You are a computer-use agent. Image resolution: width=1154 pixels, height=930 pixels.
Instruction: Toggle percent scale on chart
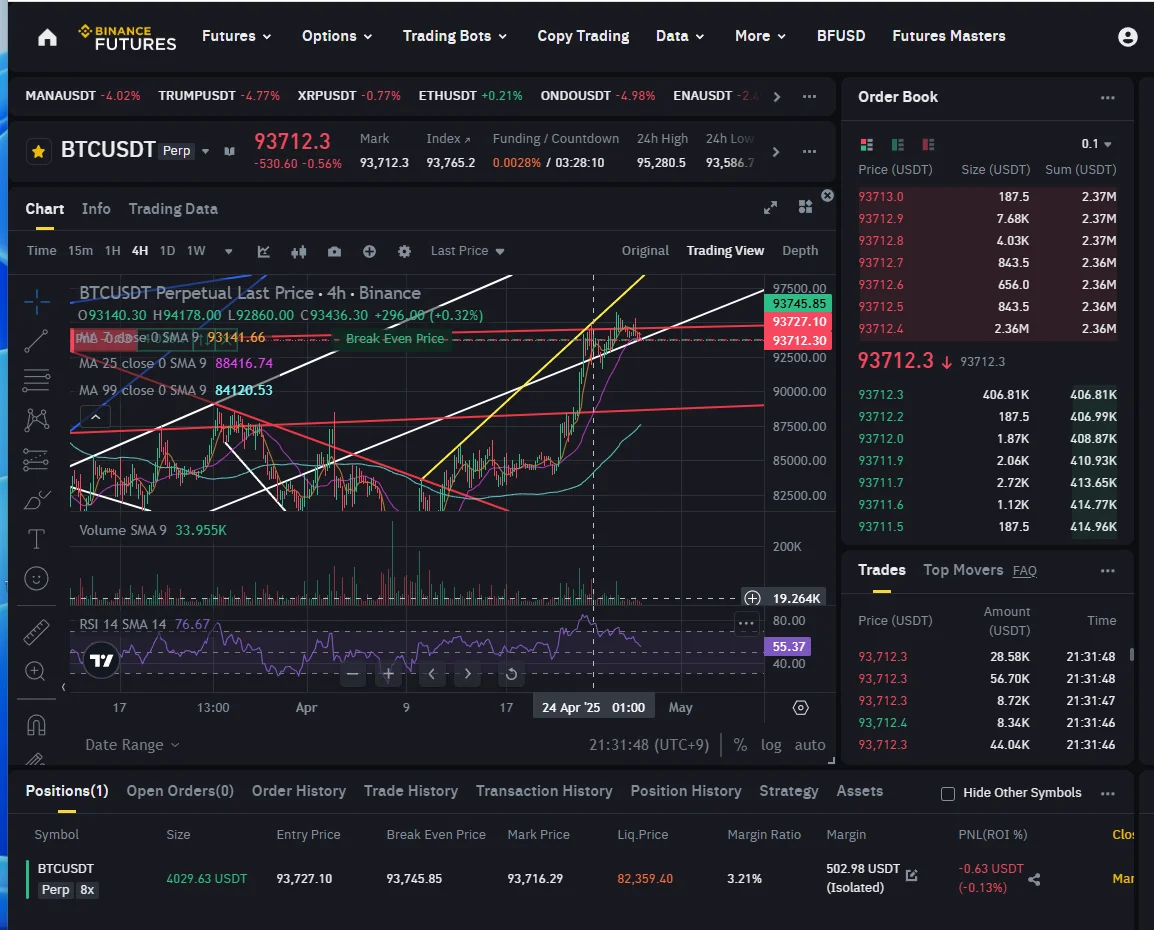pos(740,745)
